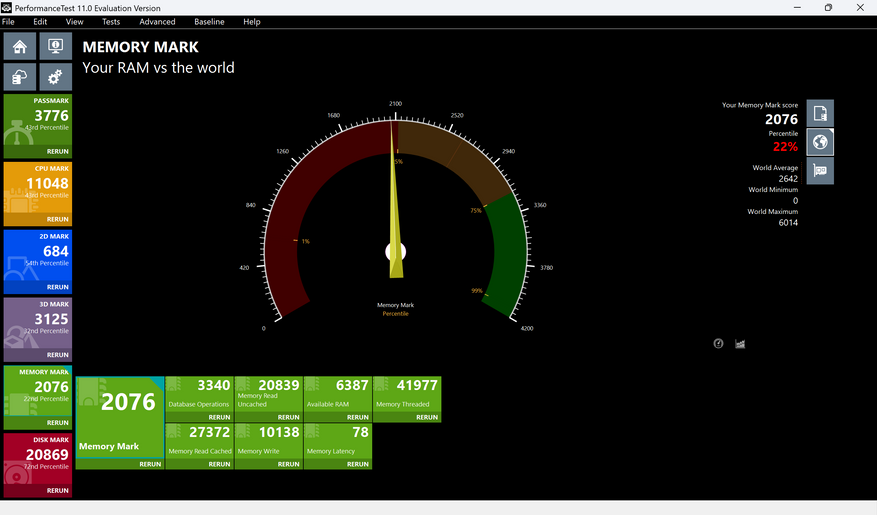877x515 pixels.
Task: Click the Memory Threaded 41977 tile
Action: [407, 399]
